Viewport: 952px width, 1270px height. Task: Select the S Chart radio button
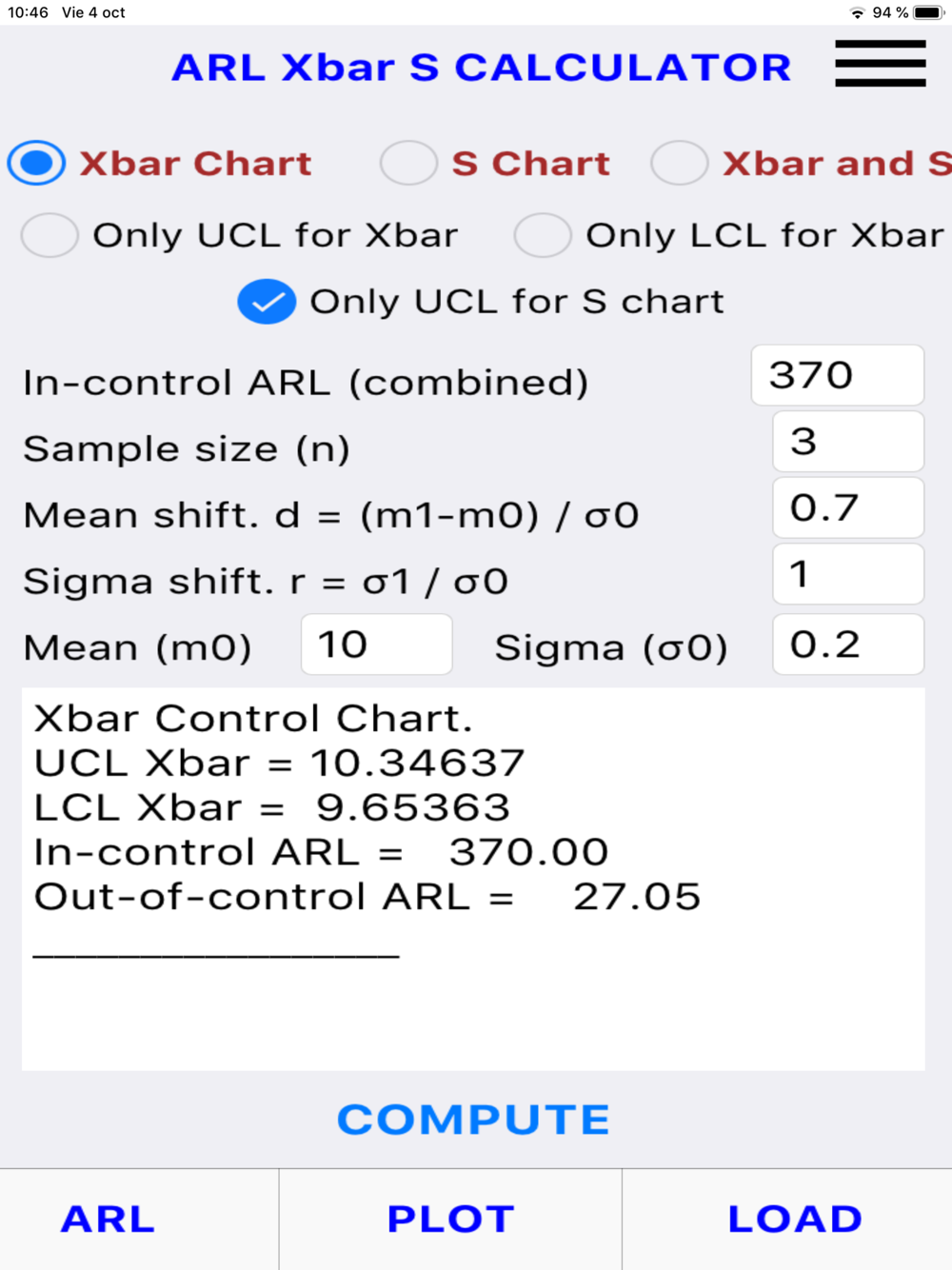(x=408, y=163)
